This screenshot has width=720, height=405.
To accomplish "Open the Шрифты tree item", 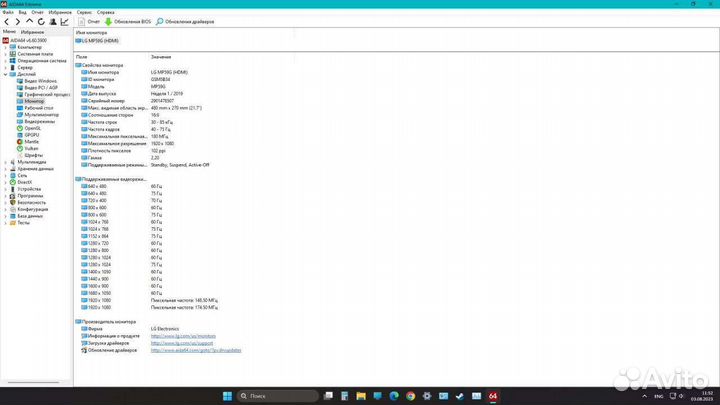I will pos(30,155).
